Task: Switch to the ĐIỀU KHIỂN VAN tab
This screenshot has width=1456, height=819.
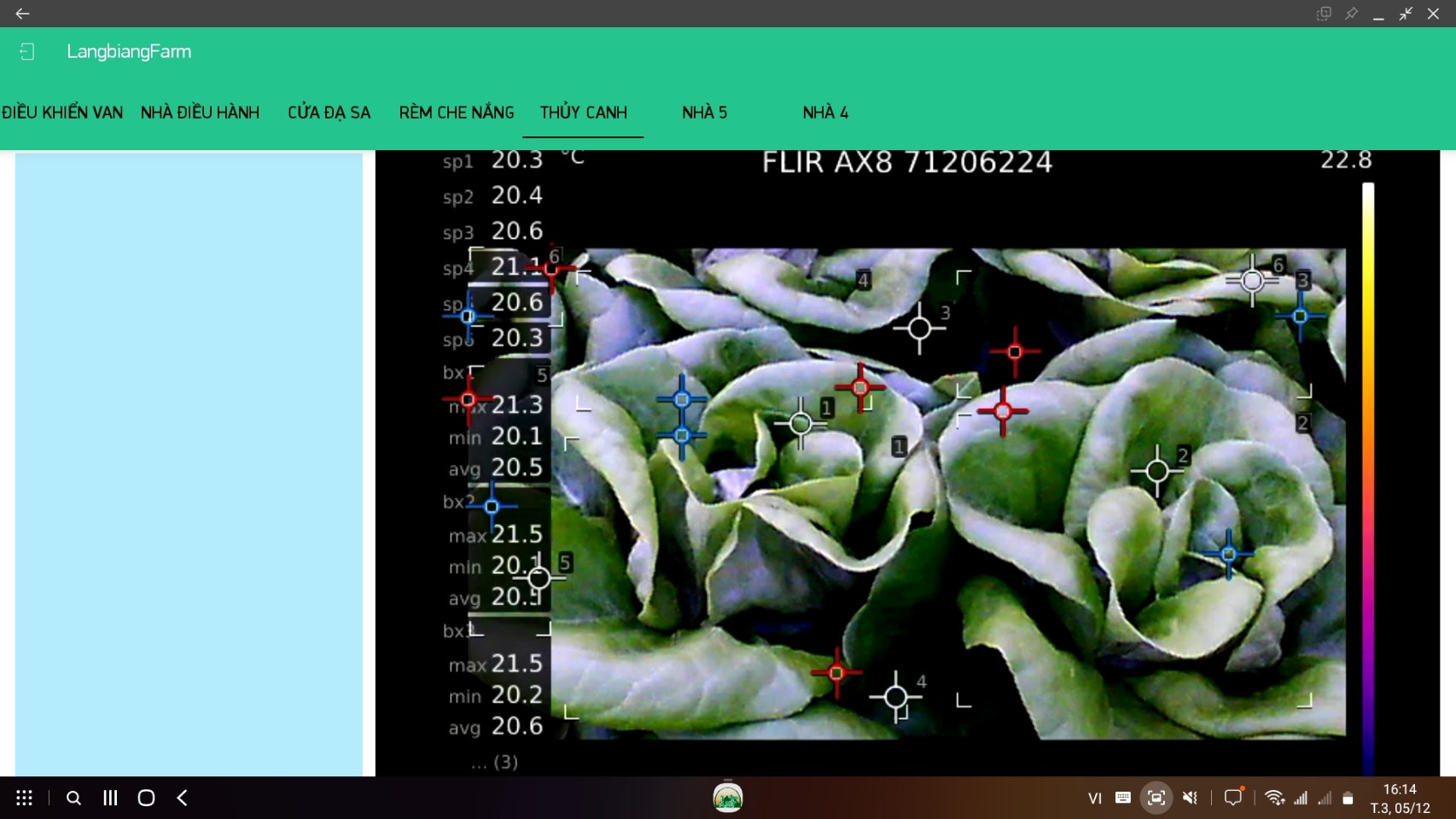Action: pyautogui.click(x=62, y=113)
